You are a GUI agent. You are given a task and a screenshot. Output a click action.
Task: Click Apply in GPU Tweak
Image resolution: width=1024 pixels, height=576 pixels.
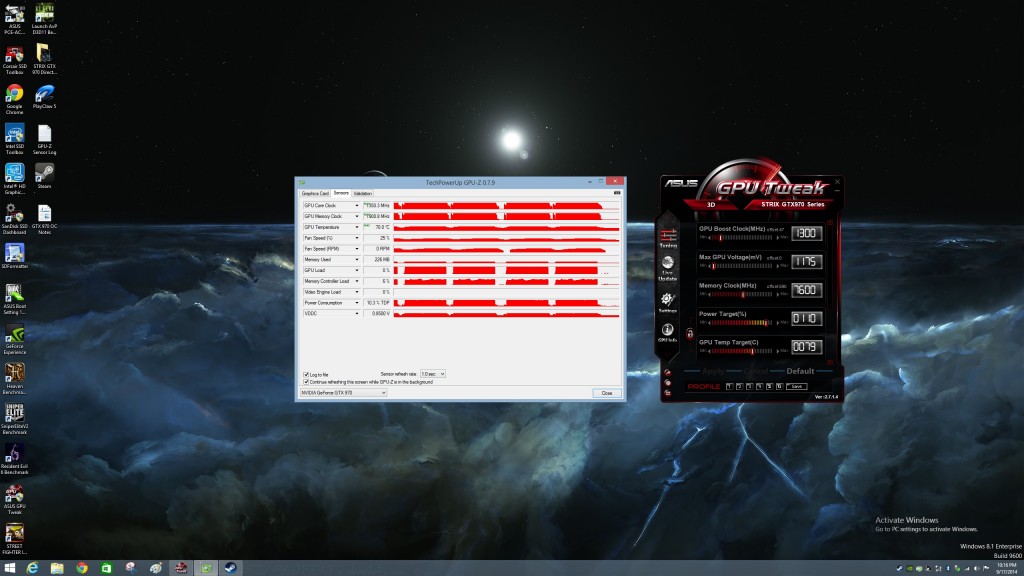(x=713, y=372)
